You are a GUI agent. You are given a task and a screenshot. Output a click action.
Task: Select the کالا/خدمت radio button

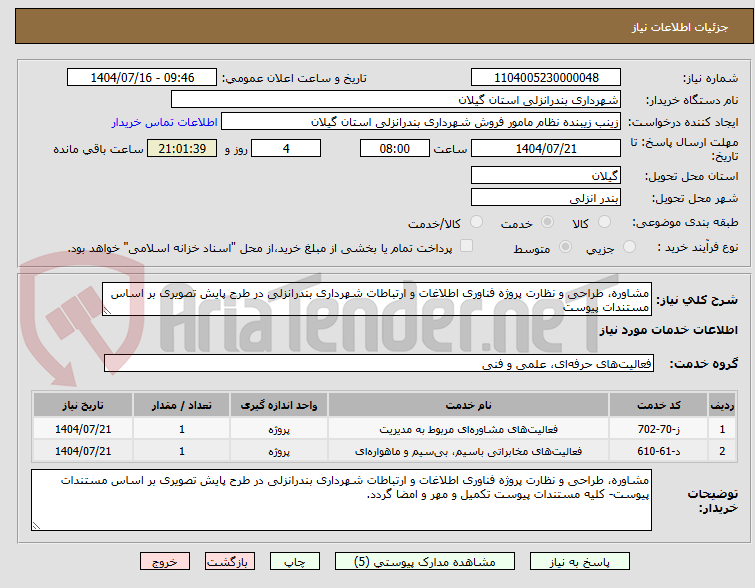point(476,222)
